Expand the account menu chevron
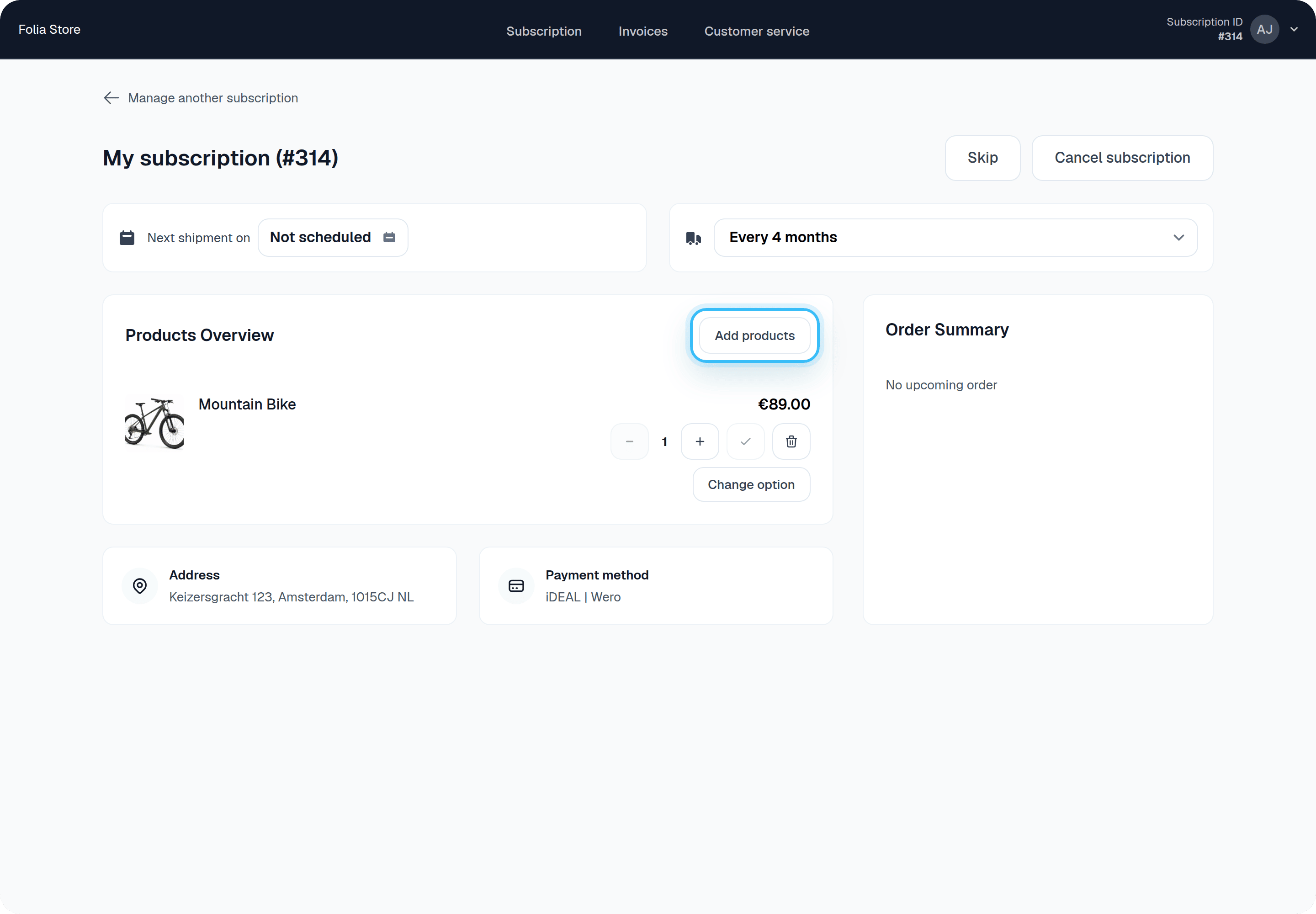Screen dimensions: 1316x914 coord(1294,29)
